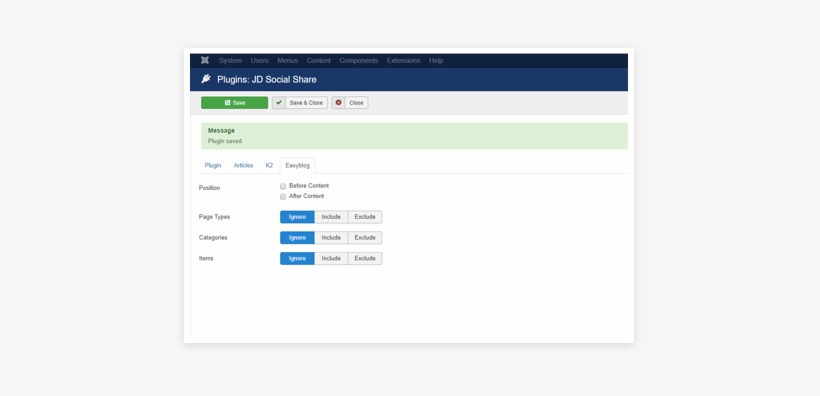Switch to the K2 tab
The height and width of the screenshot is (396, 820).
tap(269, 165)
